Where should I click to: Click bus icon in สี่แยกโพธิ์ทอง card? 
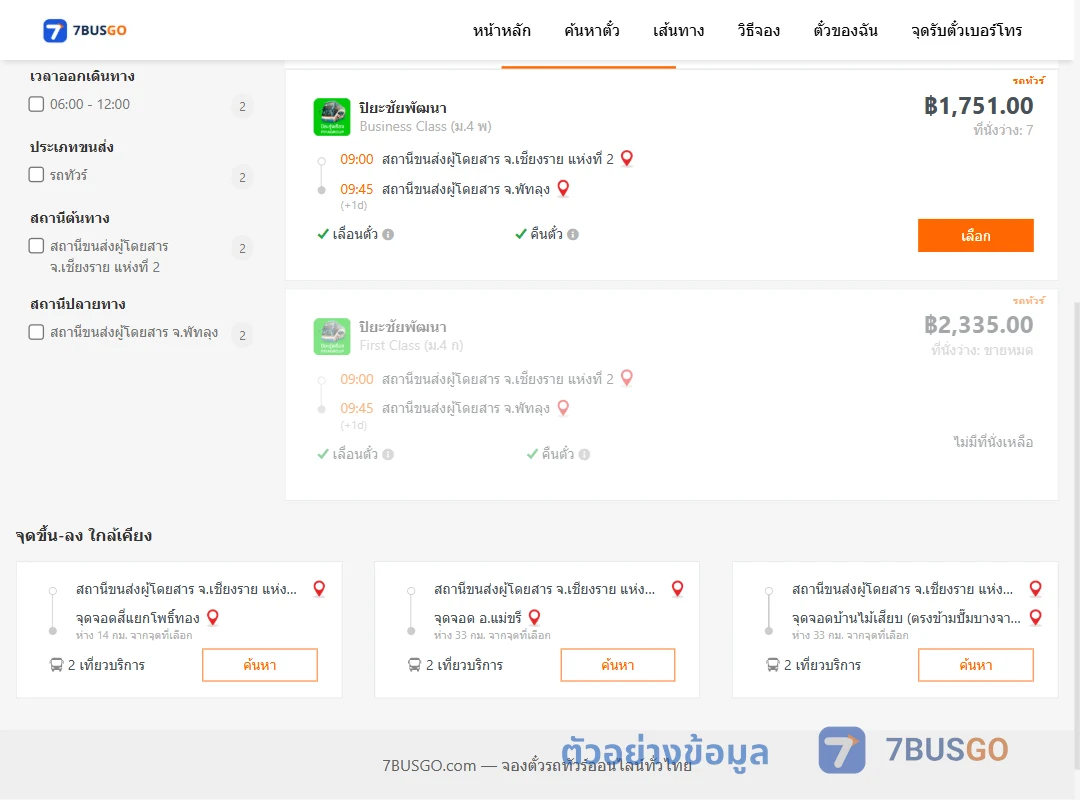click(56, 665)
